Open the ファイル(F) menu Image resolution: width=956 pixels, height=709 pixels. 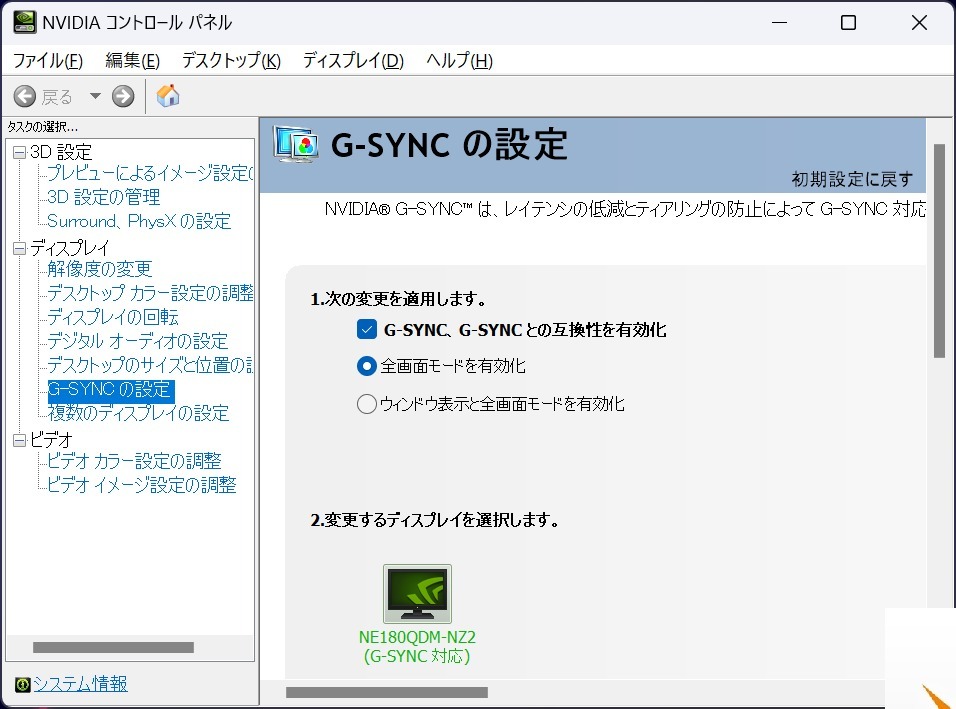48,60
